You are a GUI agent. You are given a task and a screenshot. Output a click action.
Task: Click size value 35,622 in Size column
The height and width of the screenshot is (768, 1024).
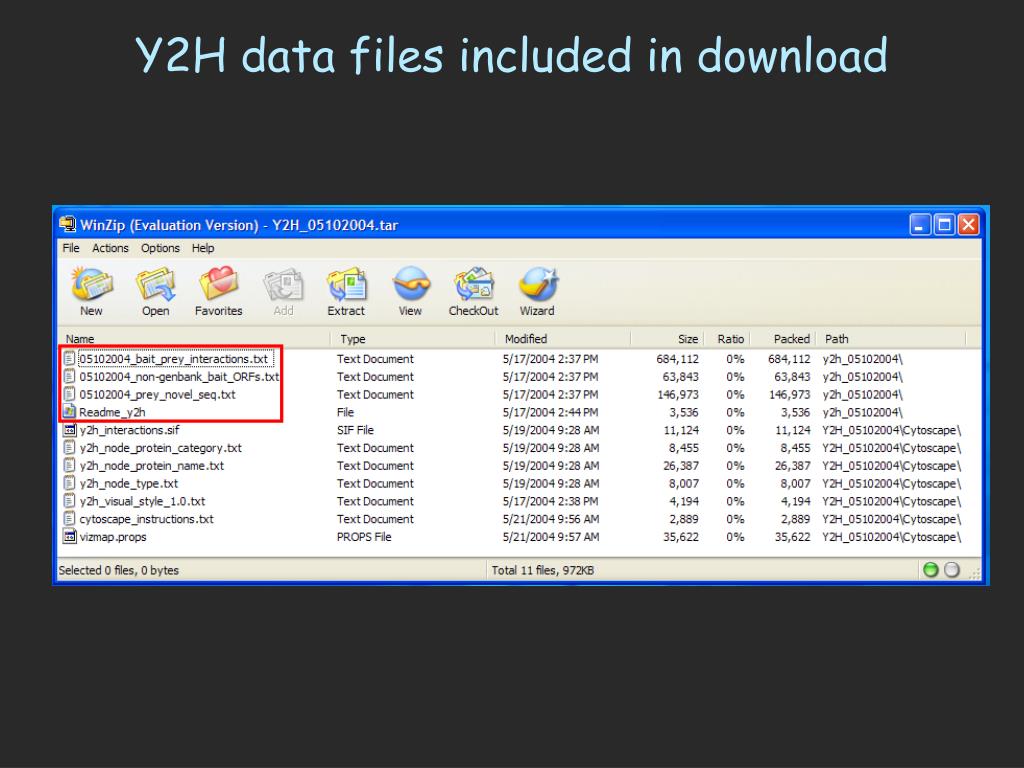680,536
